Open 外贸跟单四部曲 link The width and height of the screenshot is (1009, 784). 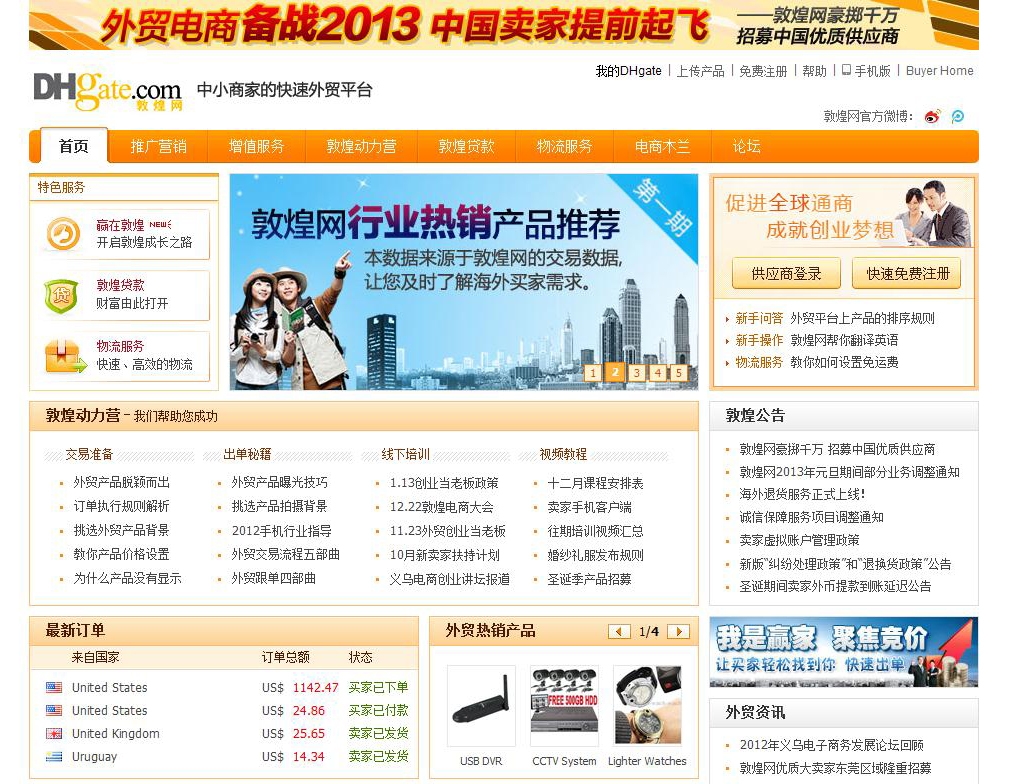[x=273, y=578]
